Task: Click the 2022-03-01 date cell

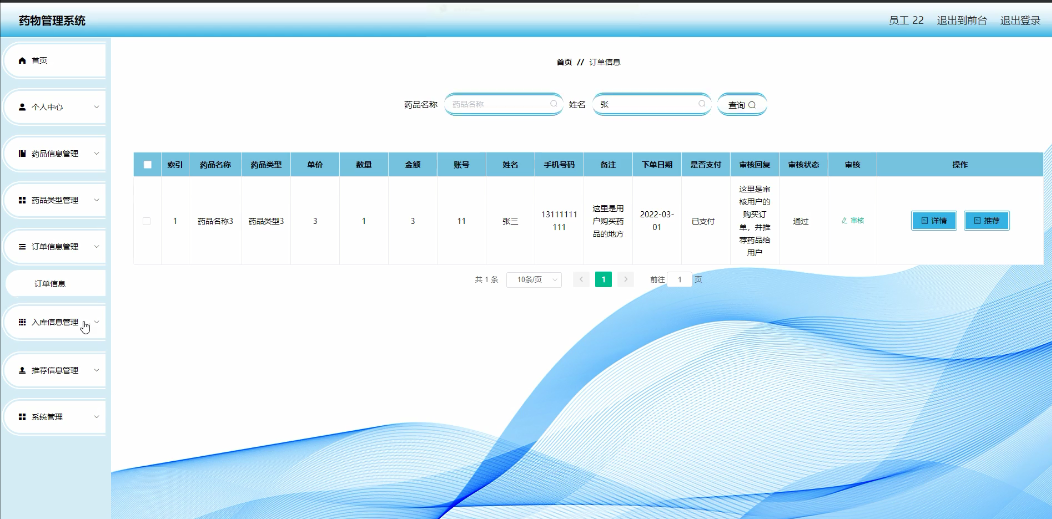Action: coord(657,221)
